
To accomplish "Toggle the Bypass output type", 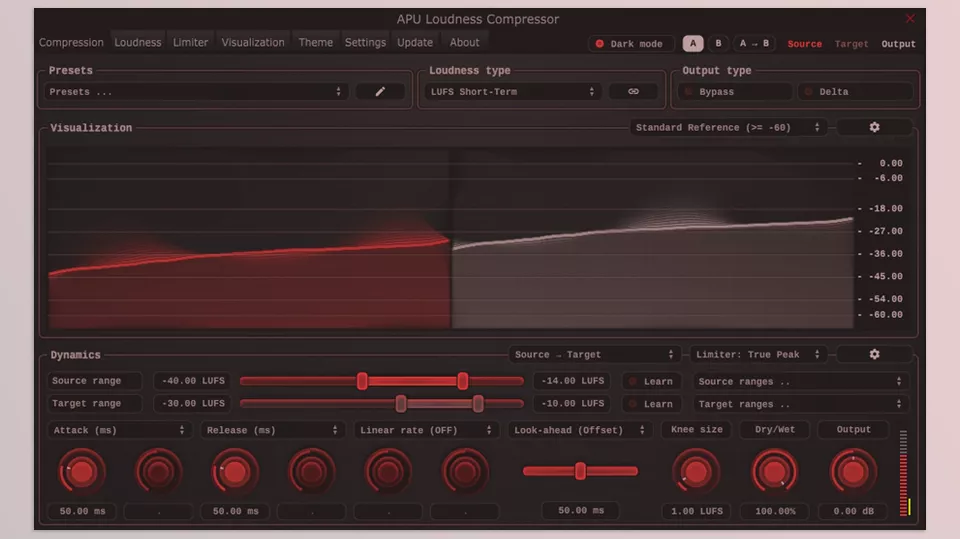I will [735, 92].
